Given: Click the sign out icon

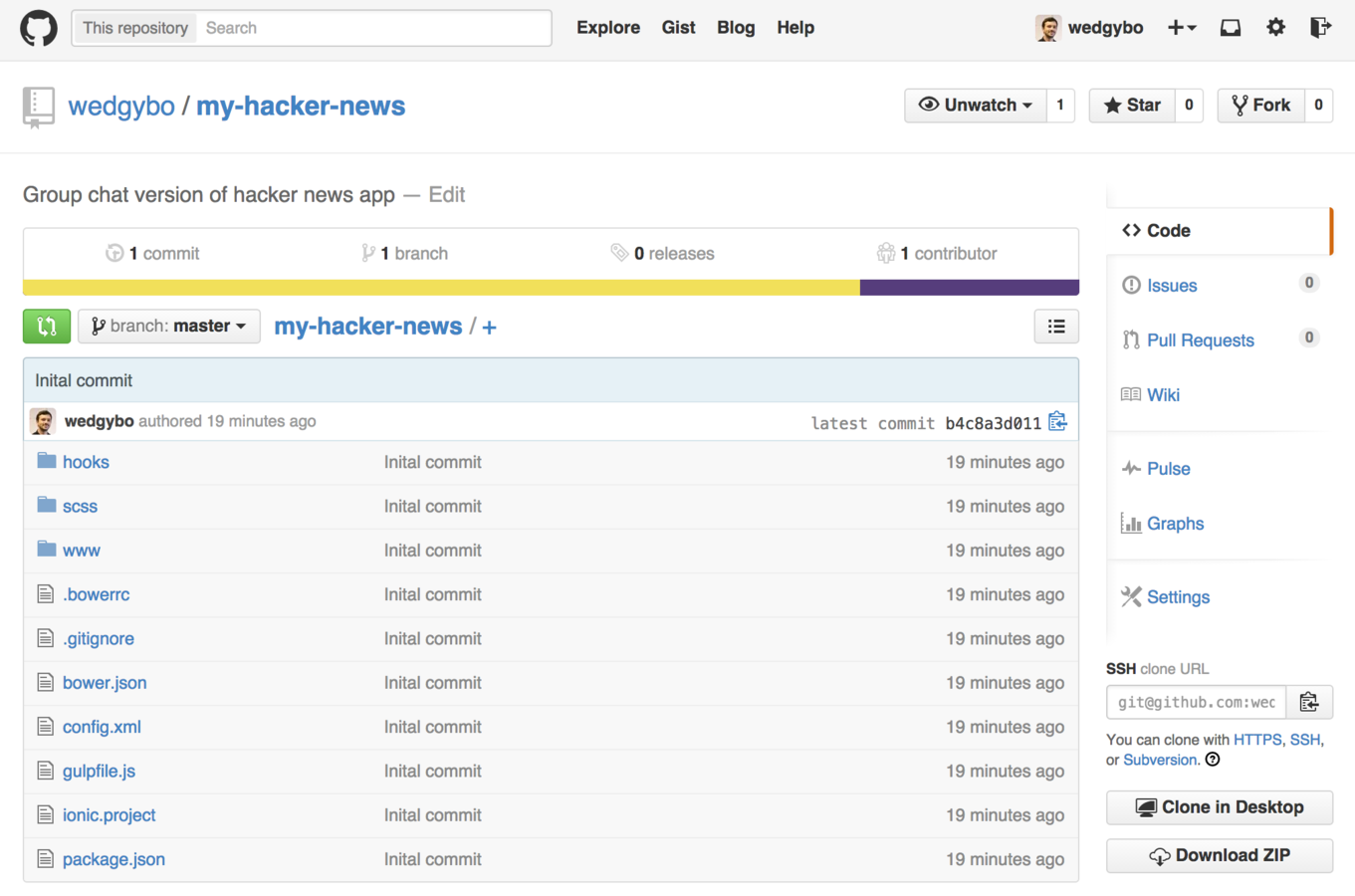Looking at the screenshot, I should [1320, 28].
